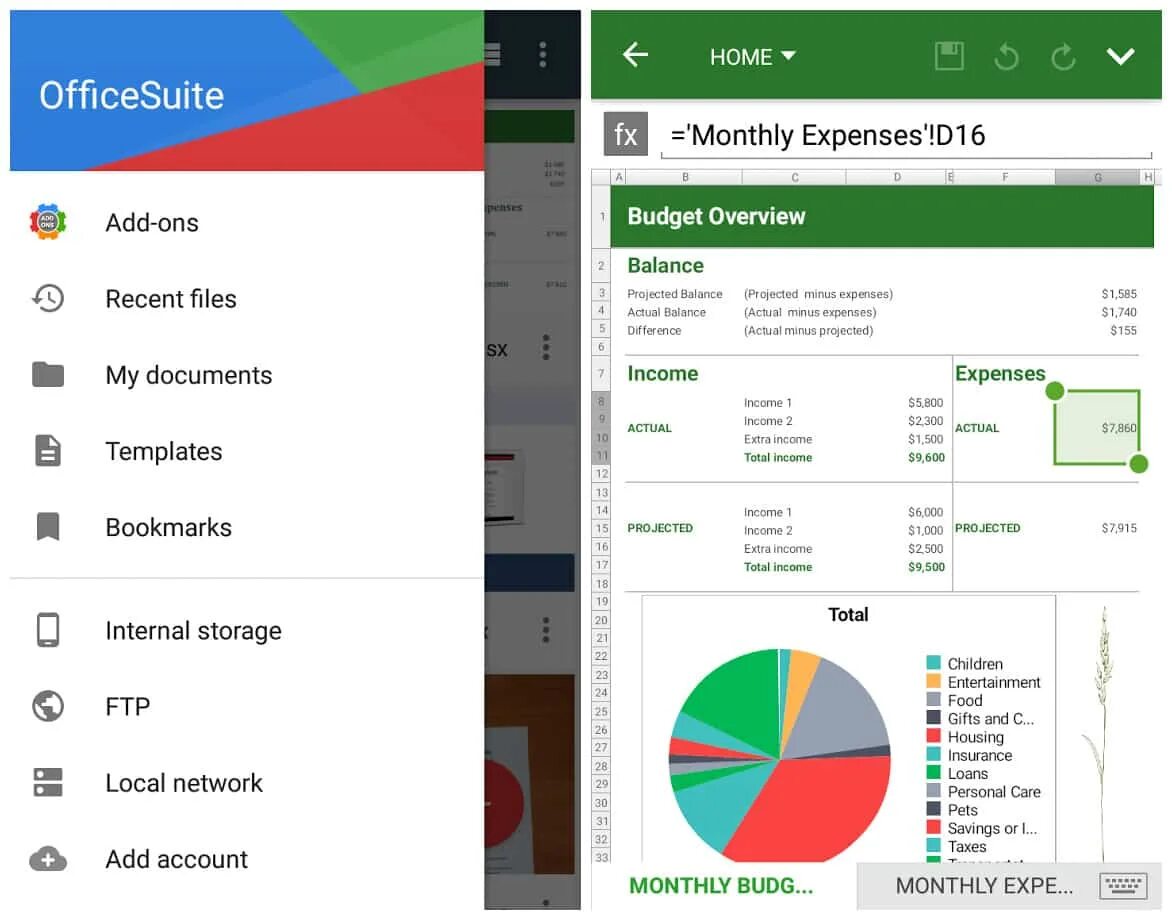Select the $9,600 total income cell
Screen dimensions: 1172x920
926,457
